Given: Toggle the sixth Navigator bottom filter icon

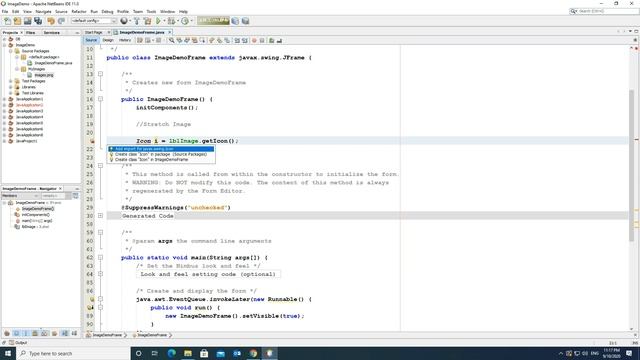Looking at the screenshot, I should point(54,333).
